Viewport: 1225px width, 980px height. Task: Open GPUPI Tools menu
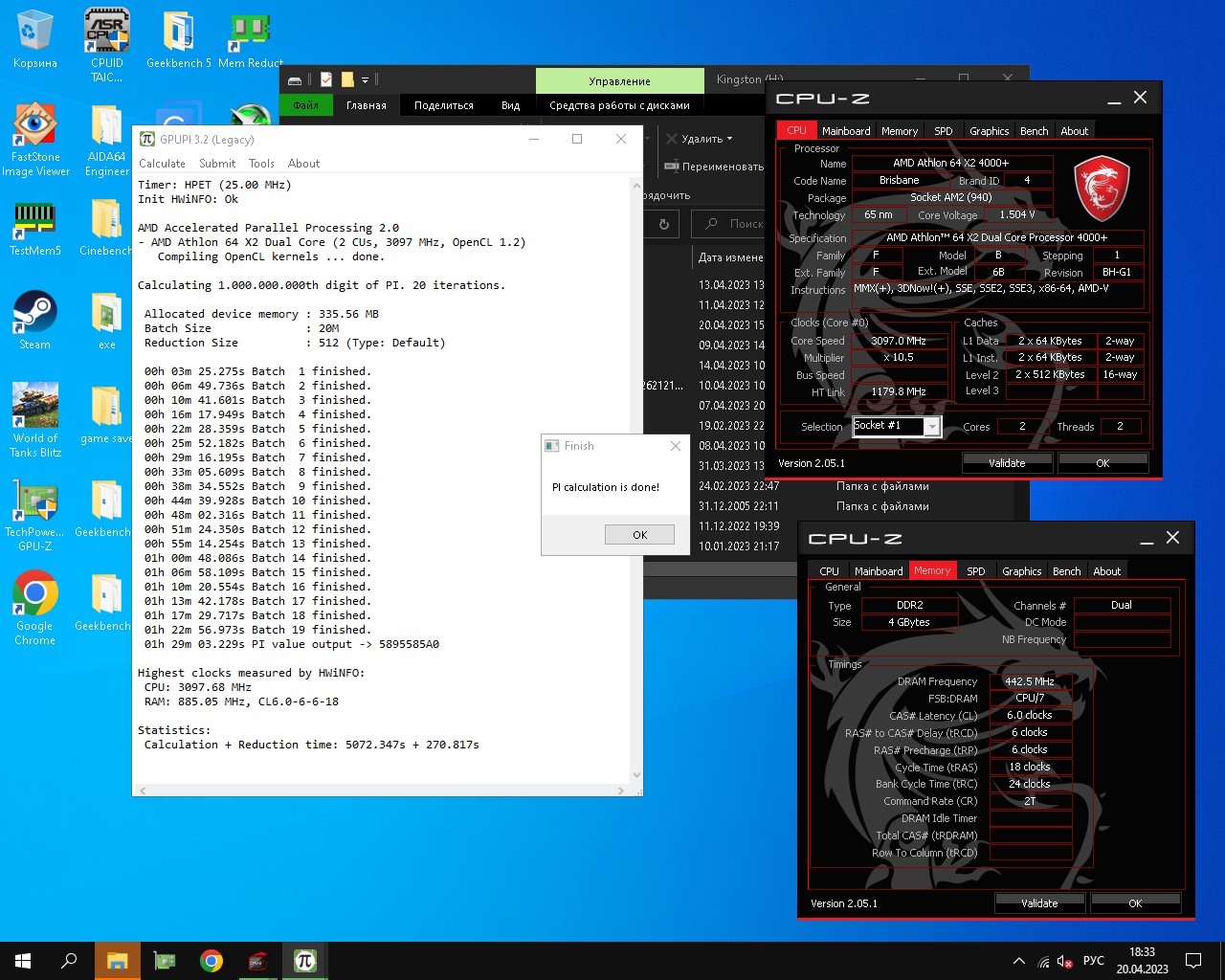[261, 164]
